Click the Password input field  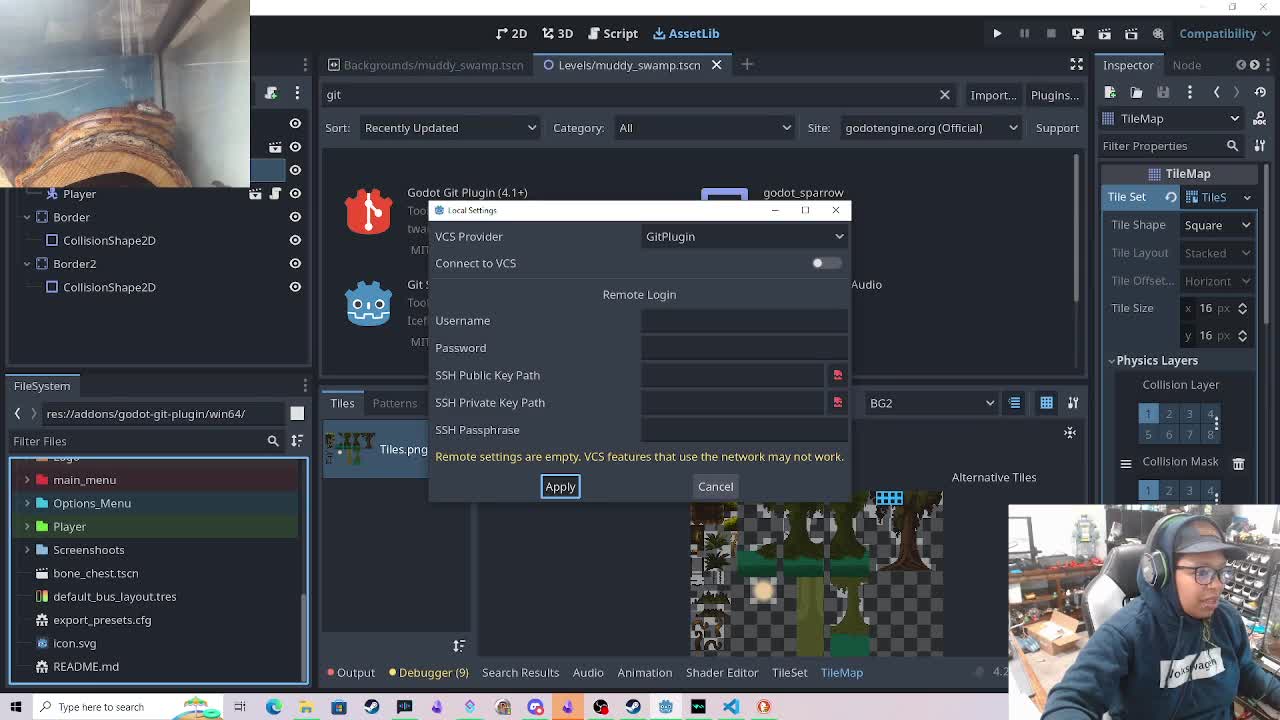click(x=744, y=348)
